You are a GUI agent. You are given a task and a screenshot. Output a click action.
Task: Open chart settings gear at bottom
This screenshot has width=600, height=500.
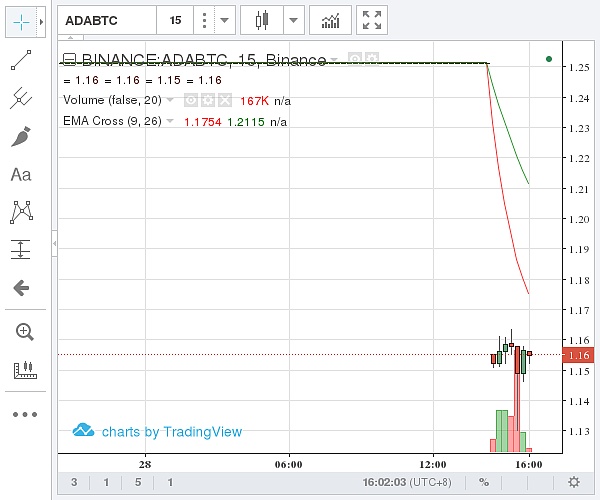click(573, 482)
